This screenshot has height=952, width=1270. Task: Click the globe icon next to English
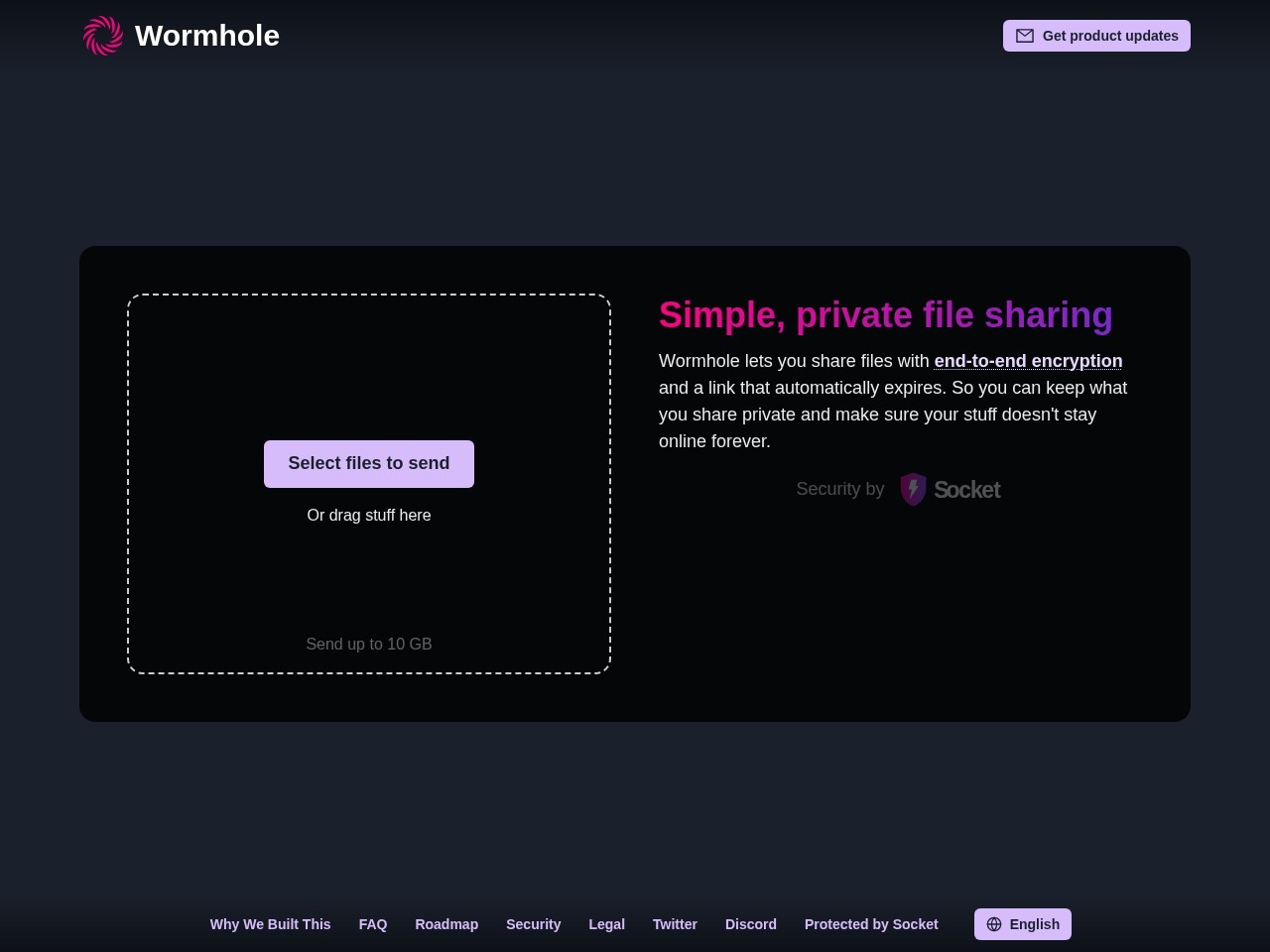click(x=994, y=924)
